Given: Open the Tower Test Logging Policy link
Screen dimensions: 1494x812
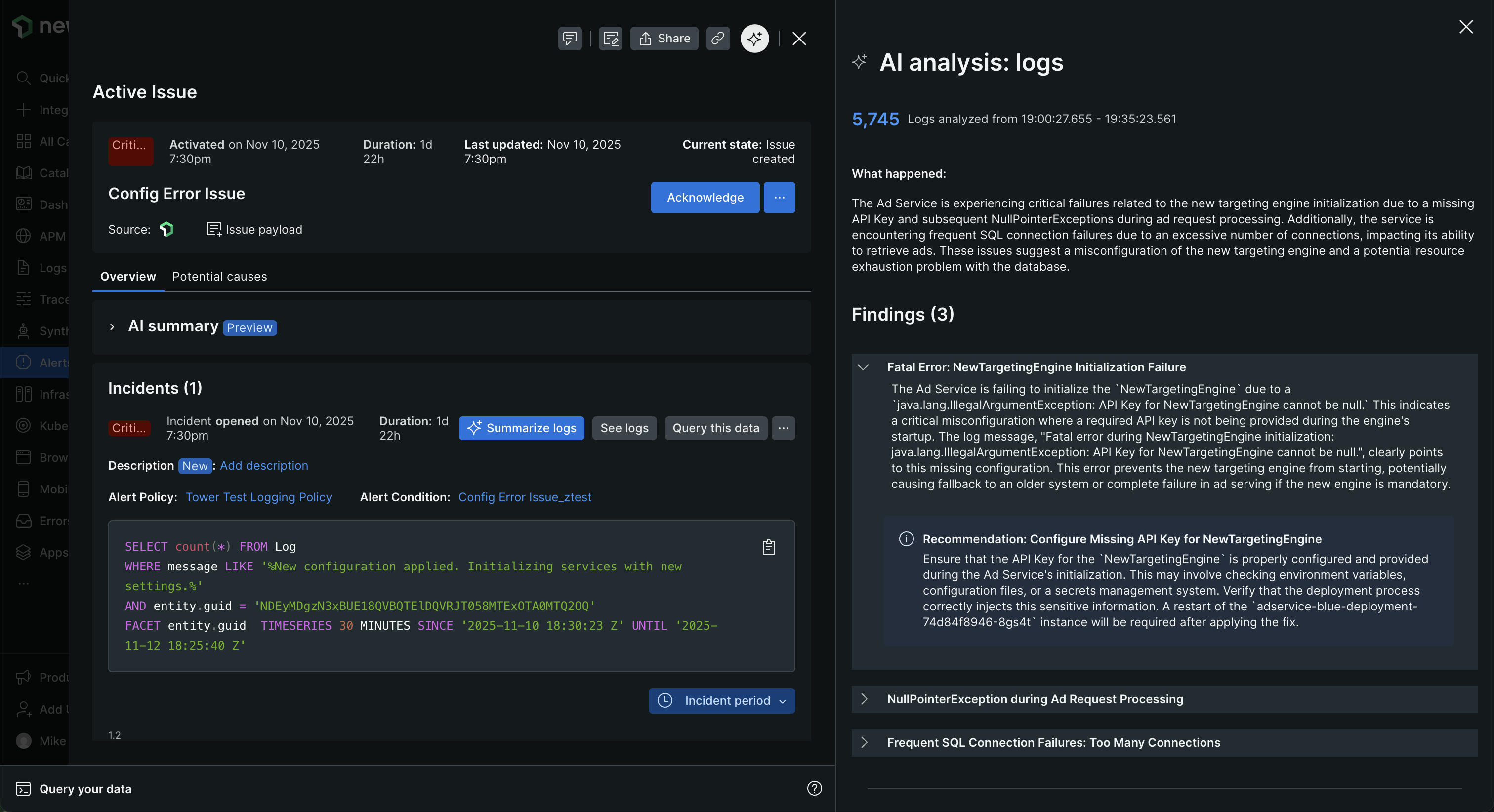Looking at the screenshot, I should click(259, 497).
